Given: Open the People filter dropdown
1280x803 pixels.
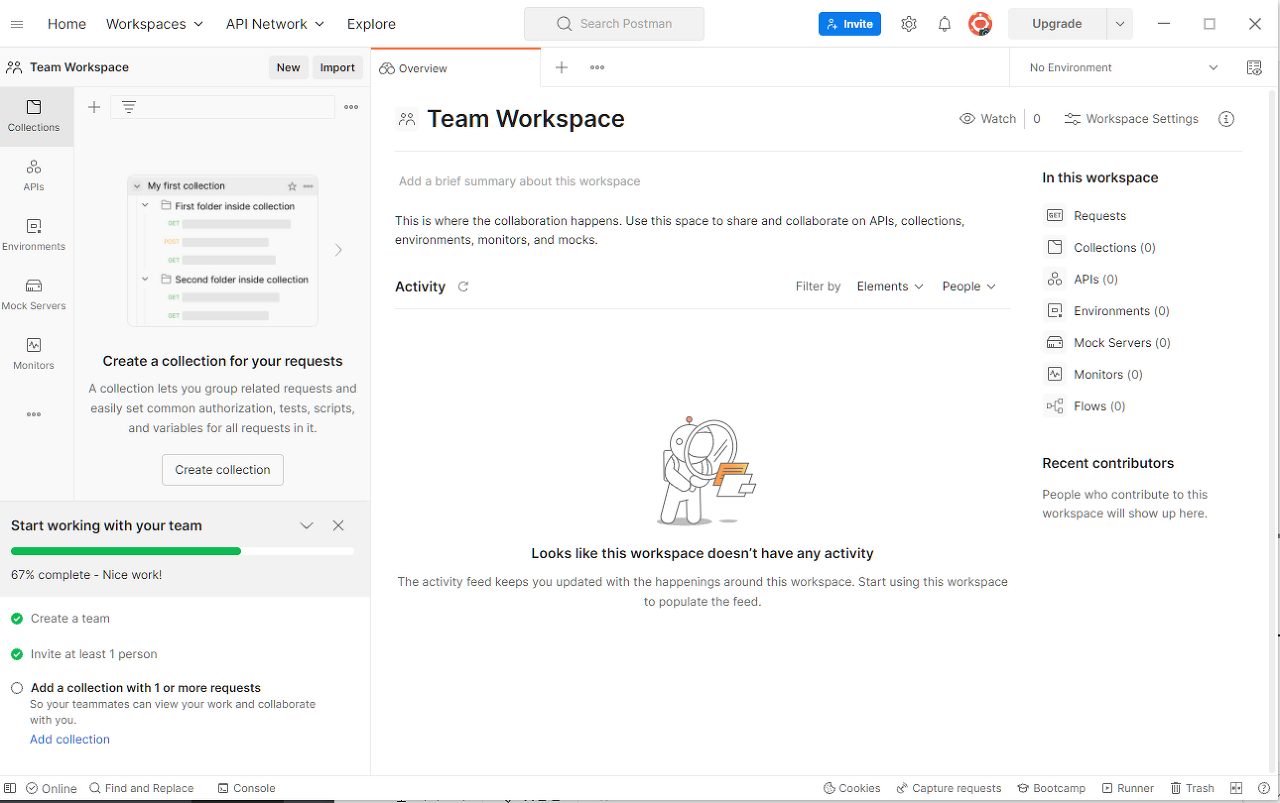Looking at the screenshot, I should [x=969, y=286].
